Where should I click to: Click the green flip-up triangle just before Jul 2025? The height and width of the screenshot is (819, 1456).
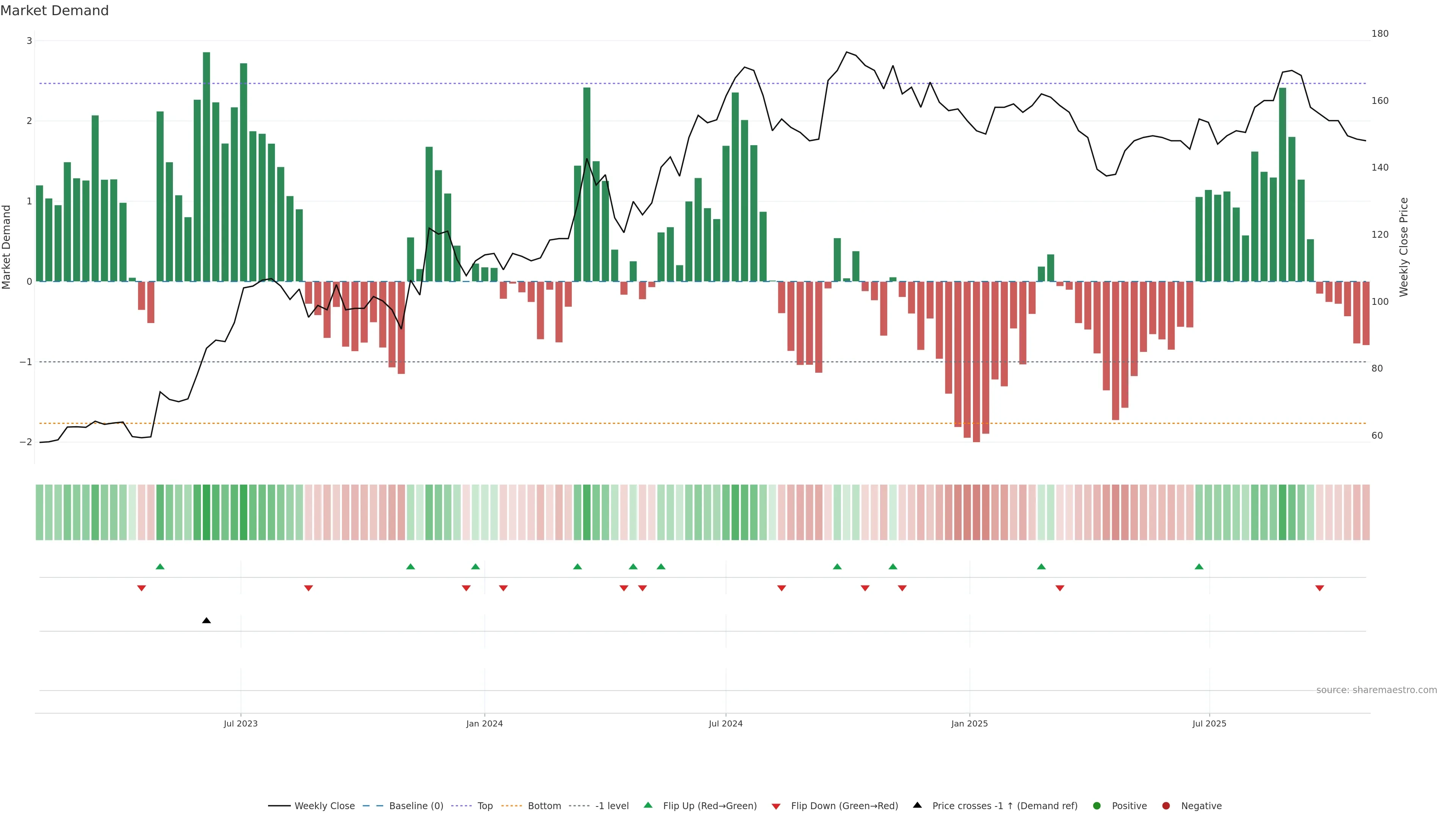(x=1199, y=566)
